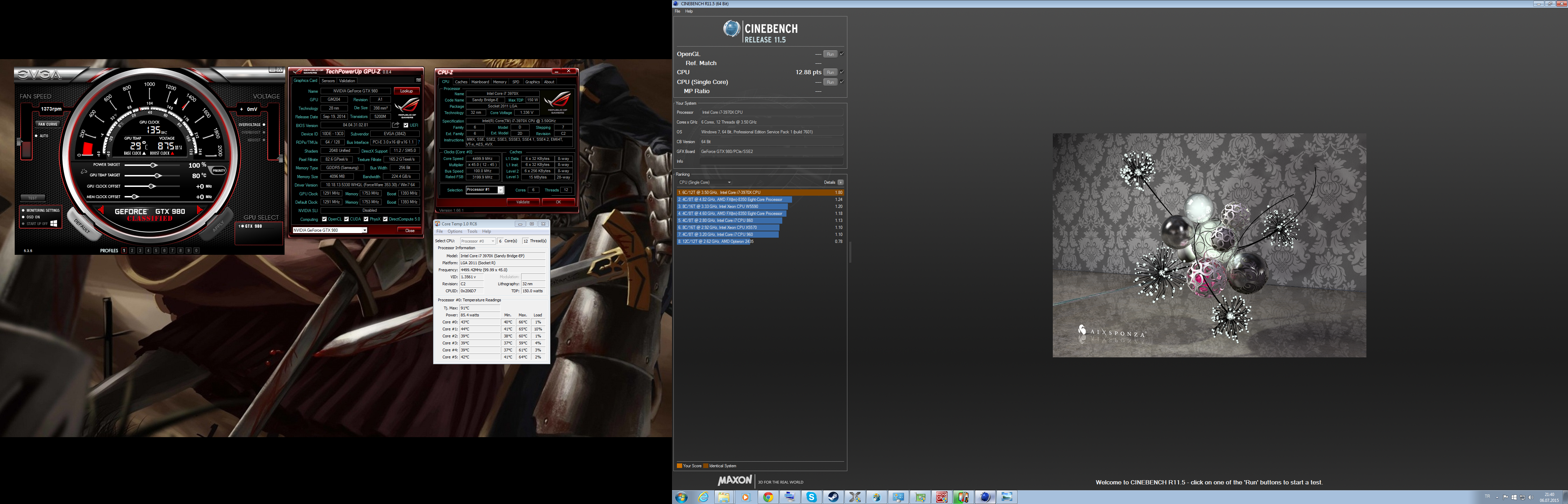Switch to Cinebench sphere taskbar icon
1568x504 pixels.
click(986, 497)
